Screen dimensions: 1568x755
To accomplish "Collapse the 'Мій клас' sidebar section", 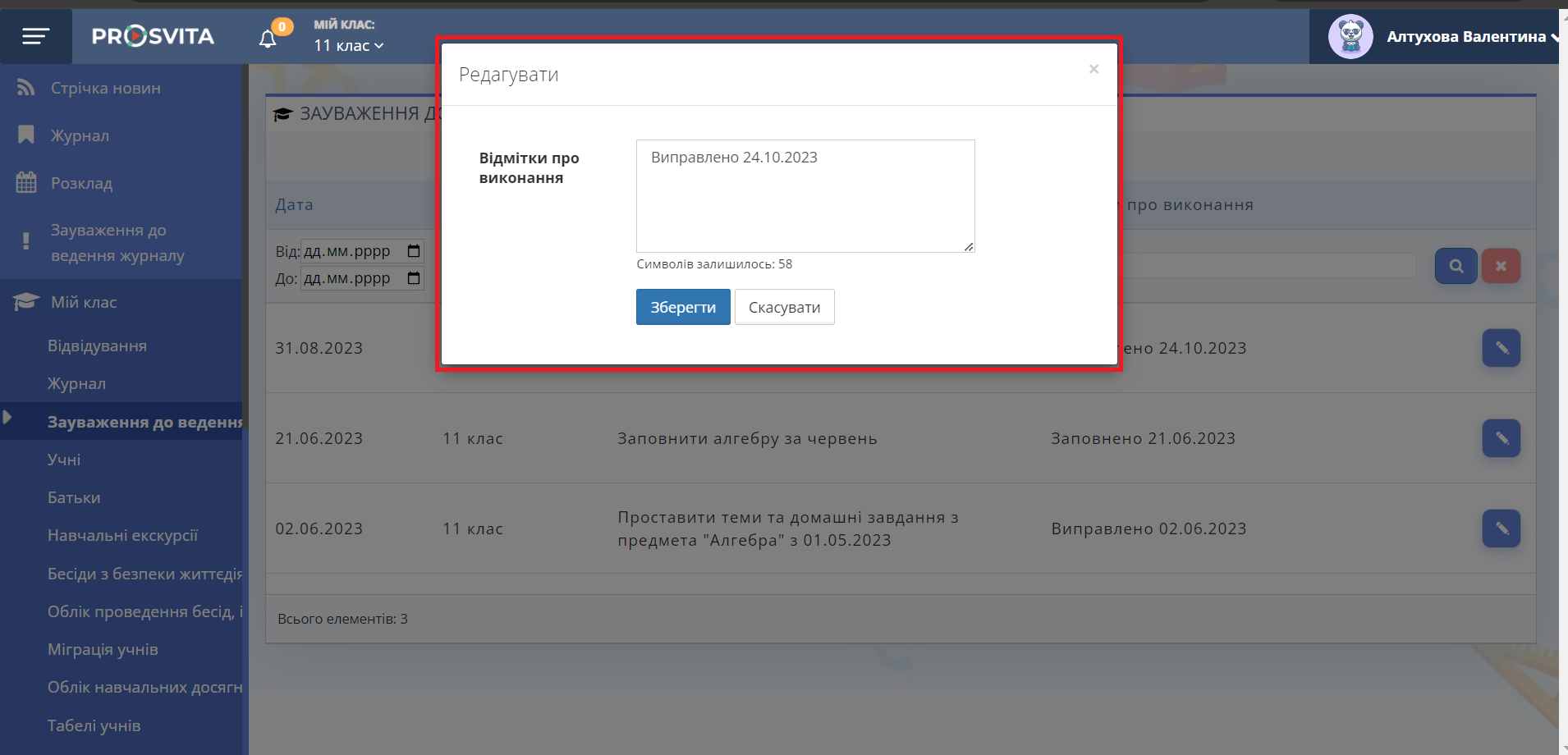I will coord(84,302).
